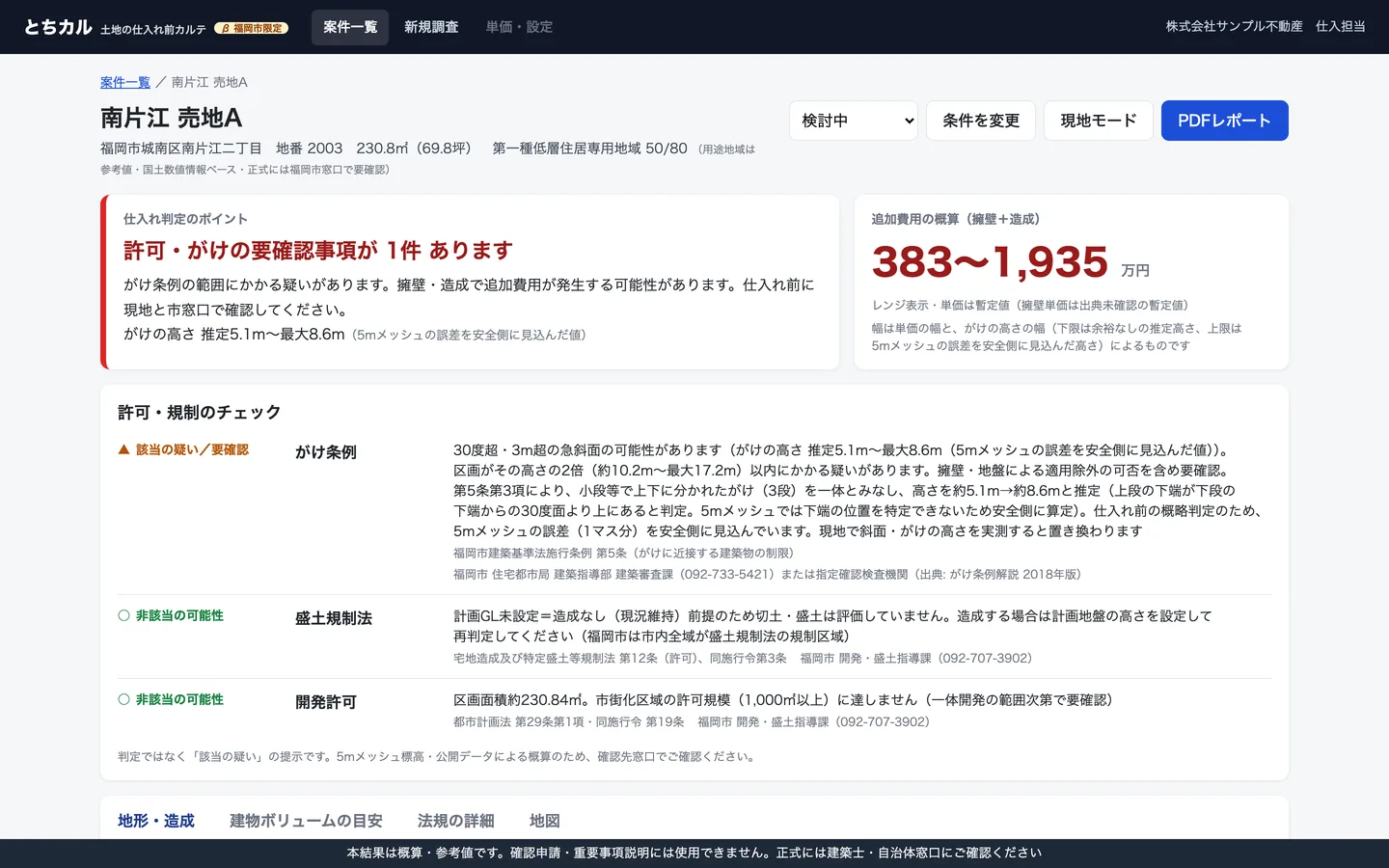The width and height of the screenshot is (1389, 868).
Task: Select the 建物ボリュームの目安 tab
Action: 306,821
